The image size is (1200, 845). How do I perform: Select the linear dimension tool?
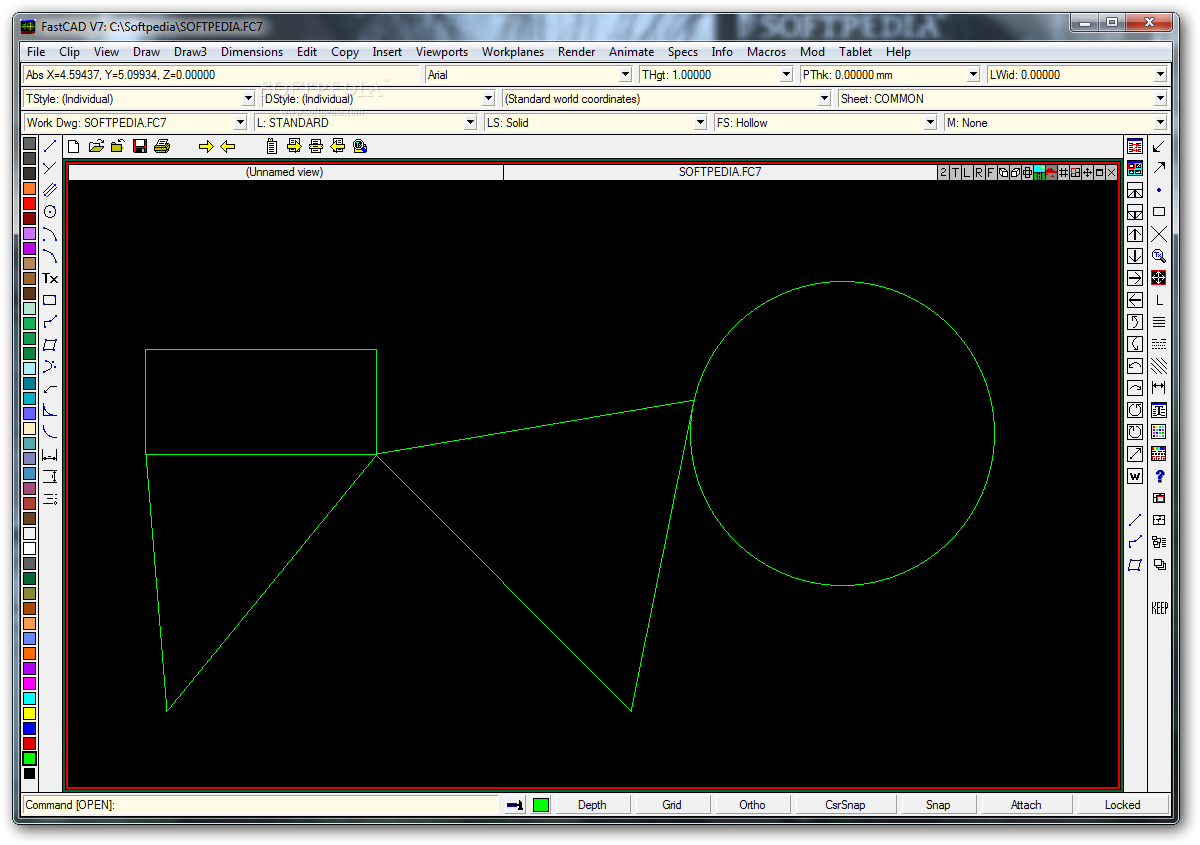50,454
